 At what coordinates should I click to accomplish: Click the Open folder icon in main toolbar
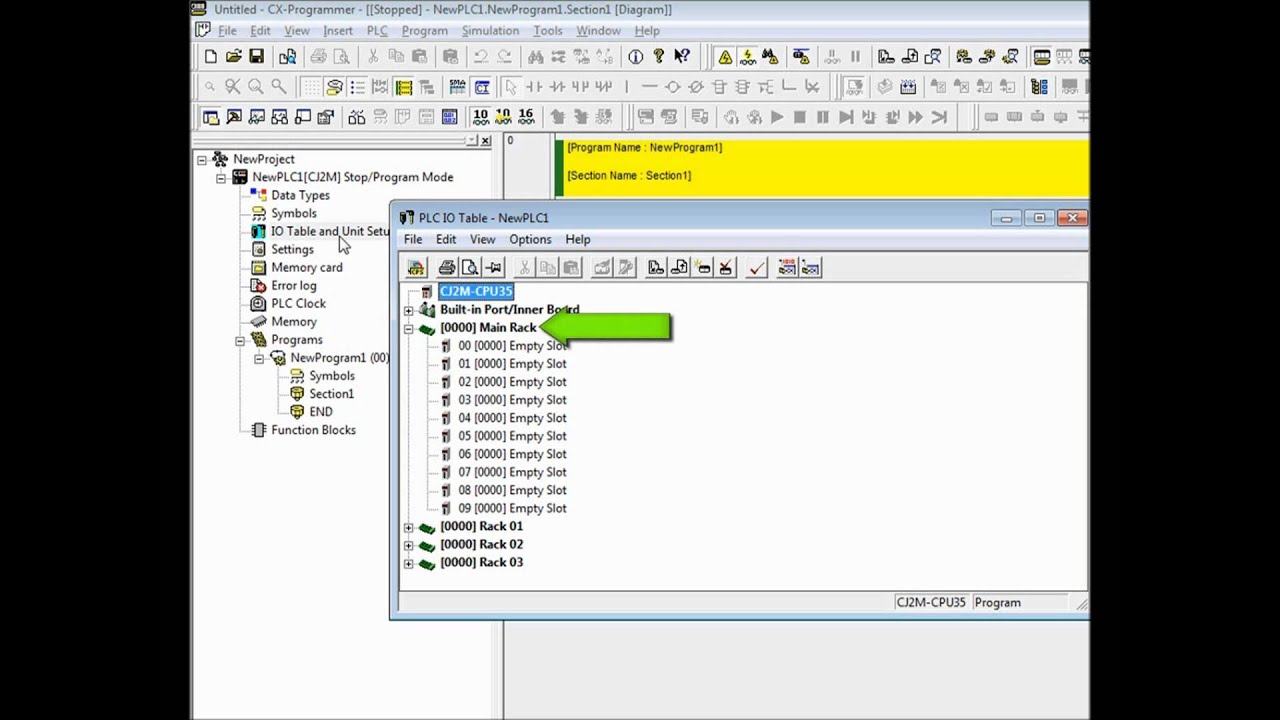[x=234, y=57]
